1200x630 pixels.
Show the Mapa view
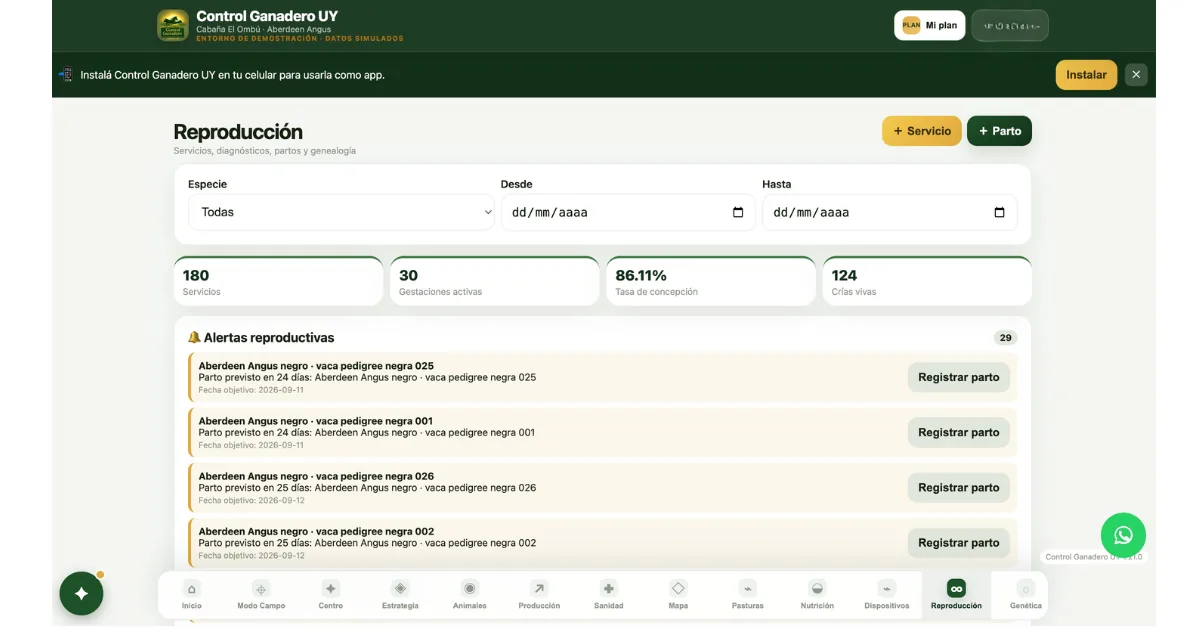coord(678,594)
